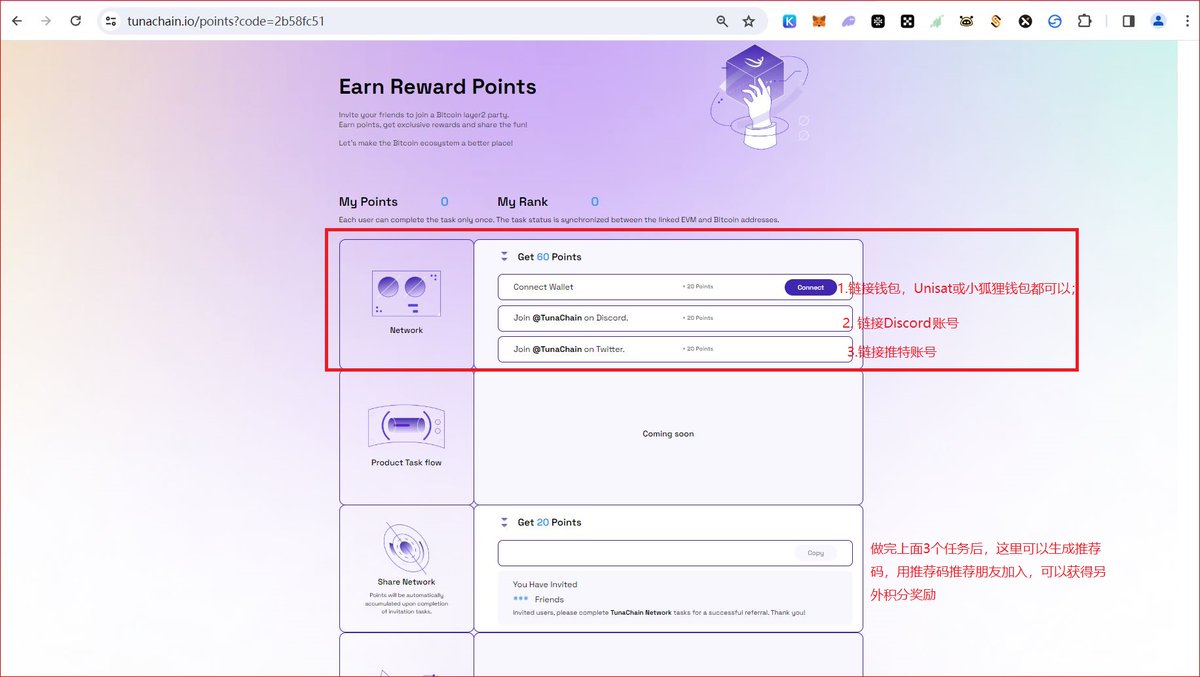This screenshot has width=1200, height=677.
Task: Open the browser zoom magnifier icon
Action: point(722,21)
